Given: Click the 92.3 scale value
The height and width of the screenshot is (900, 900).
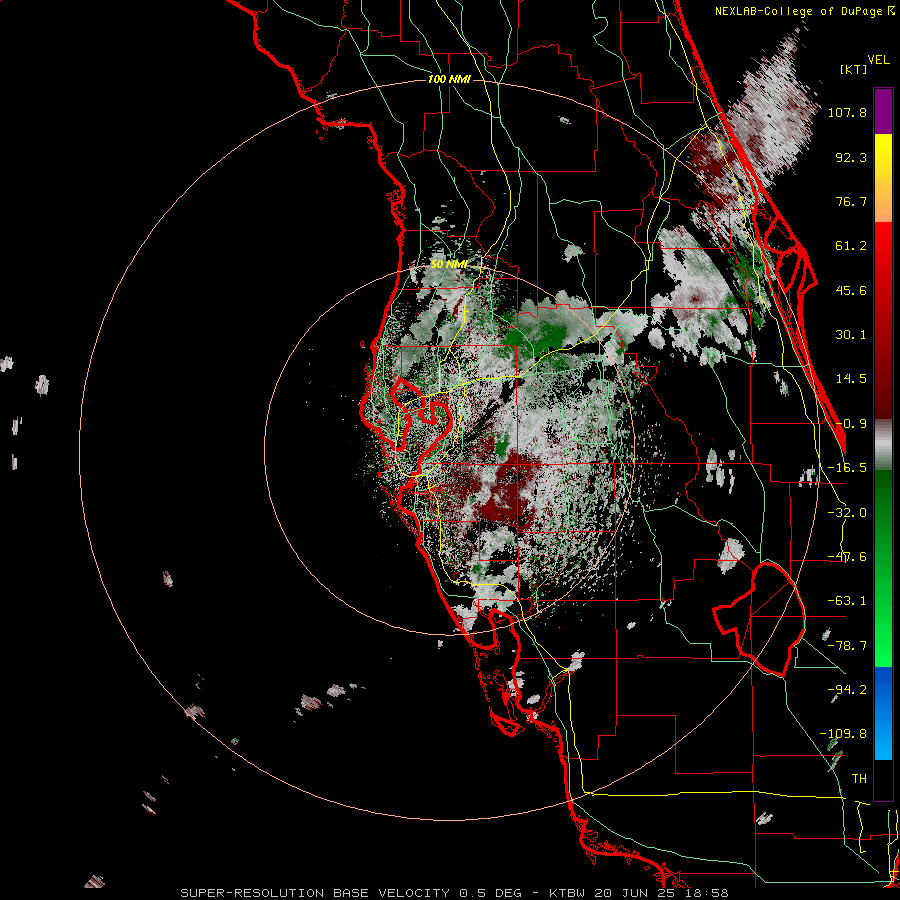Looking at the screenshot, I should tap(851, 157).
